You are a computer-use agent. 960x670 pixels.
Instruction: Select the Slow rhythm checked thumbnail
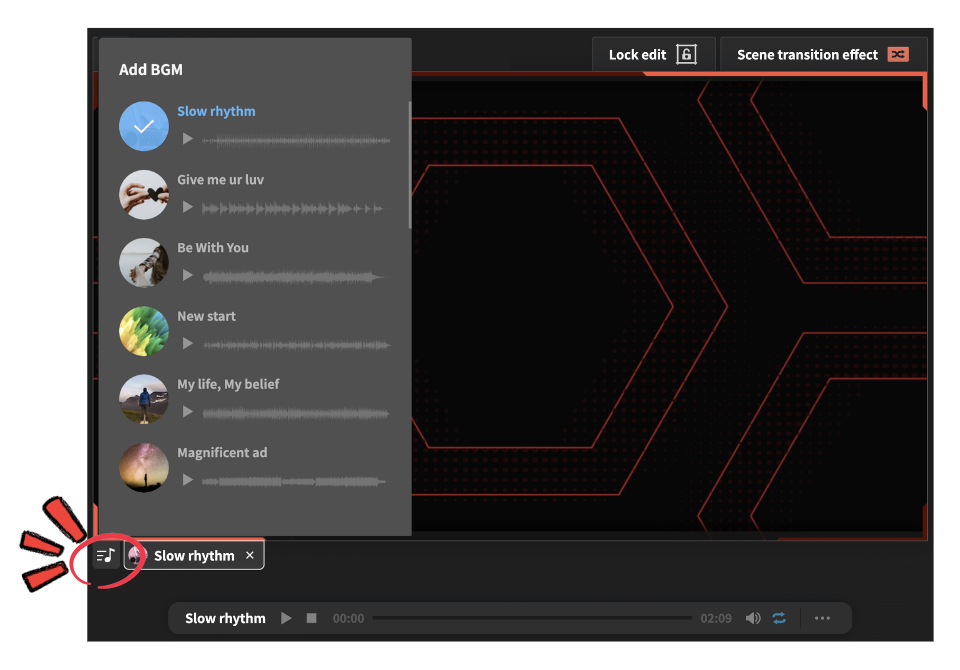pyautogui.click(x=144, y=126)
